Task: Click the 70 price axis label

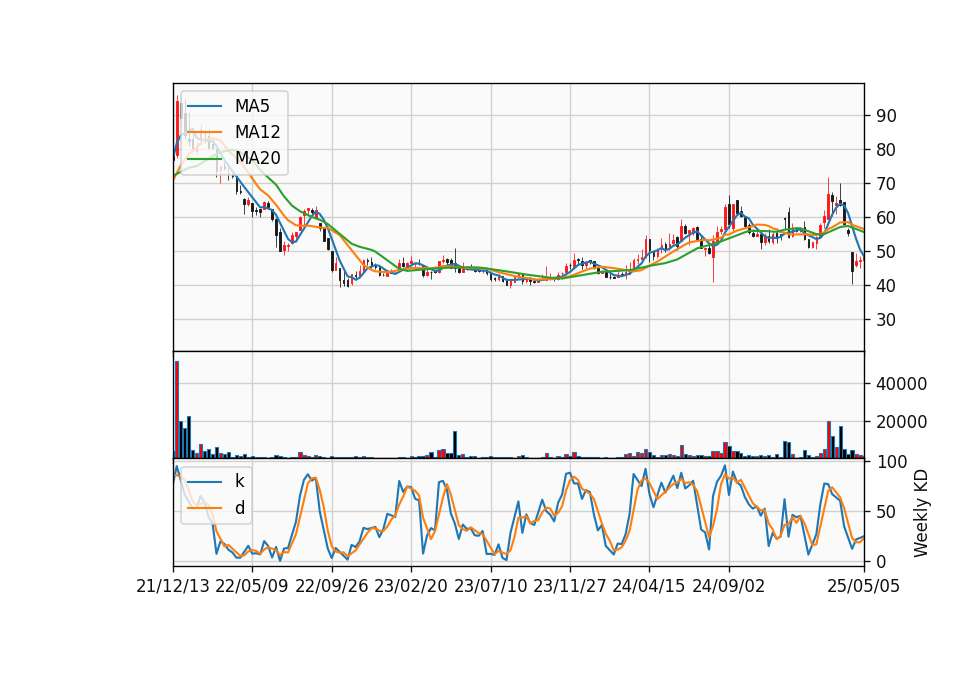Action: click(x=886, y=184)
